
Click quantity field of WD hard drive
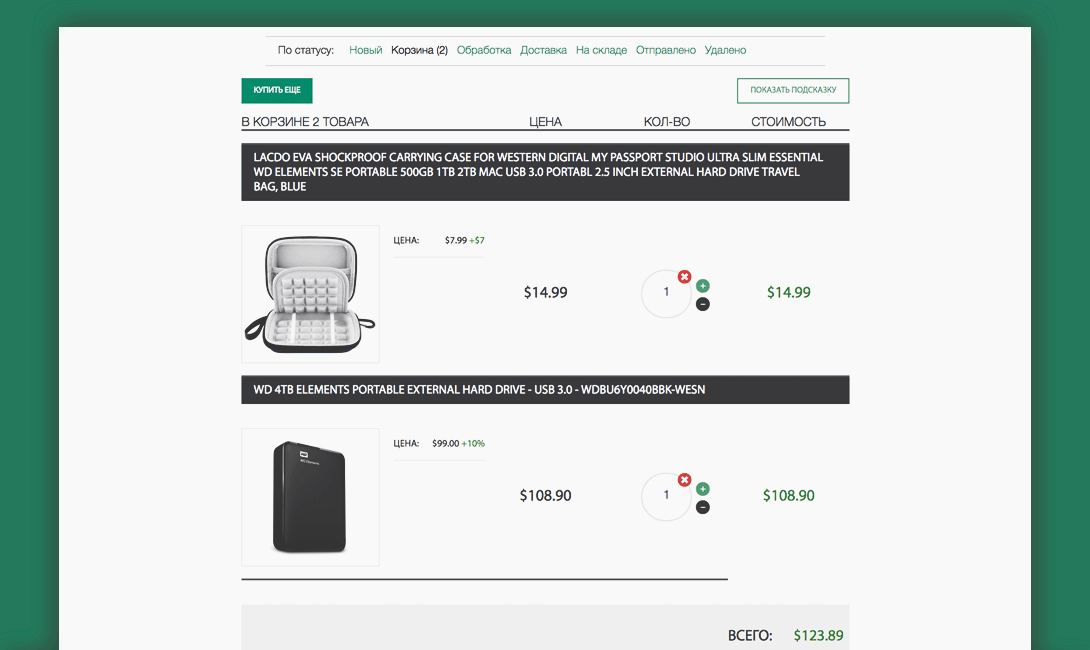pyautogui.click(x=666, y=496)
